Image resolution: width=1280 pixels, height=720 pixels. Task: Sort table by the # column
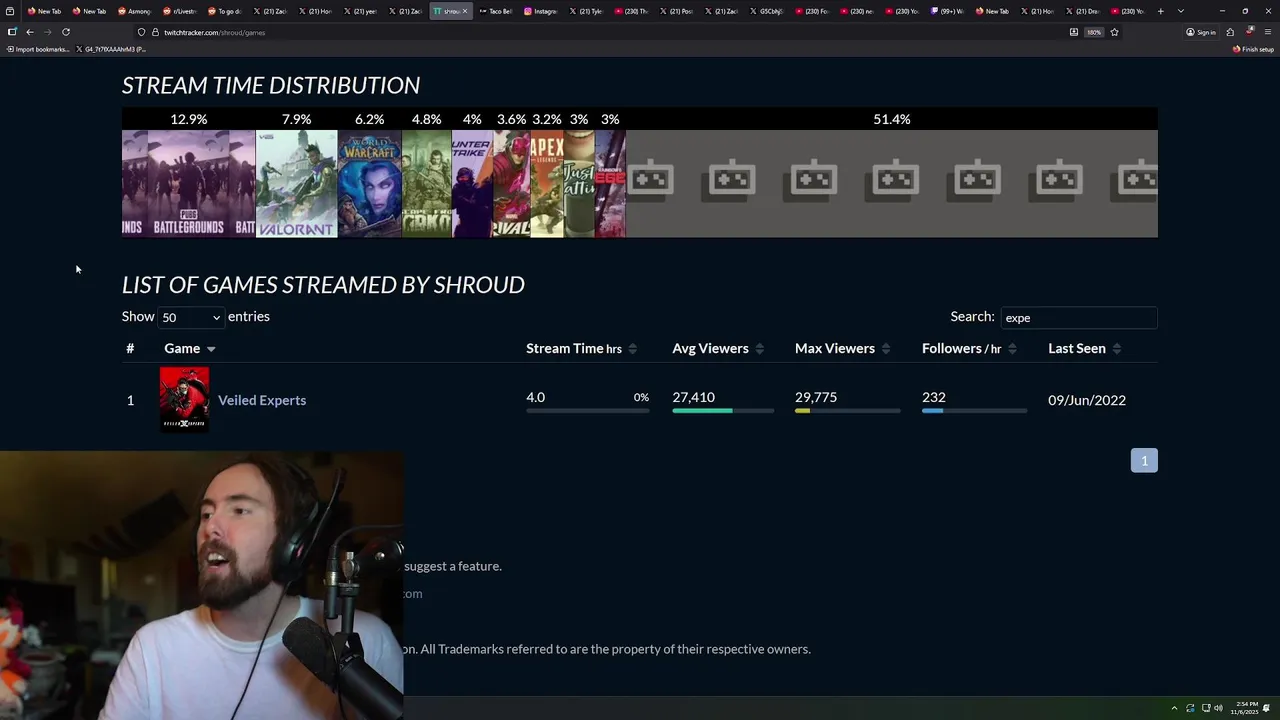click(130, 348)
